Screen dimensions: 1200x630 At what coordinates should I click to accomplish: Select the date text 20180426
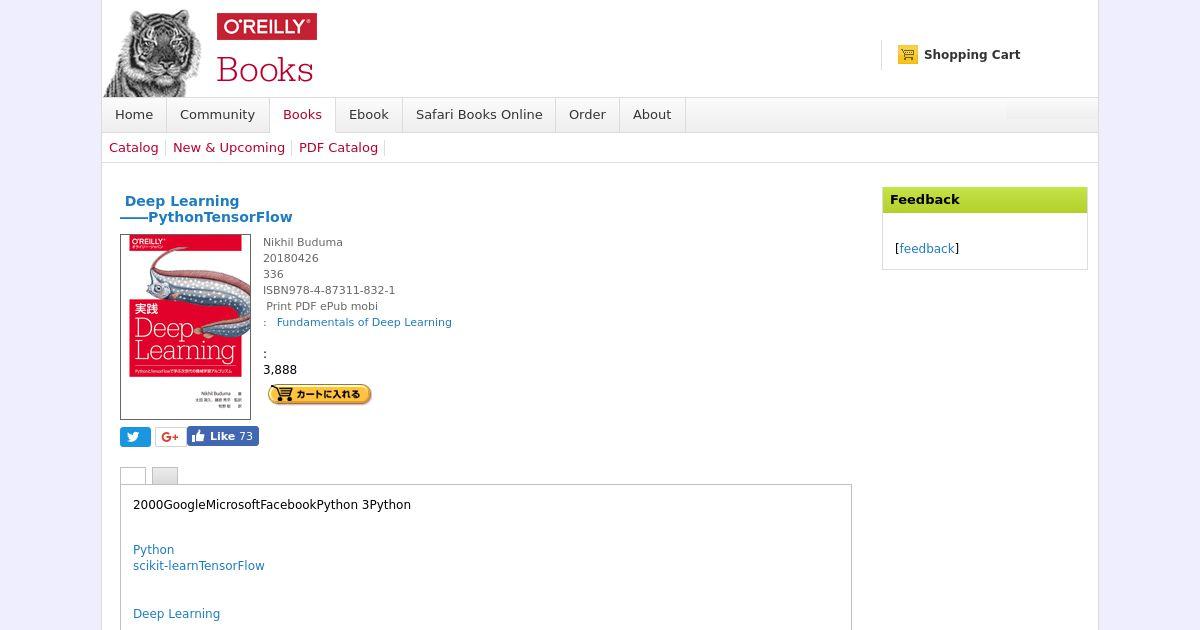tap(291, 258)
